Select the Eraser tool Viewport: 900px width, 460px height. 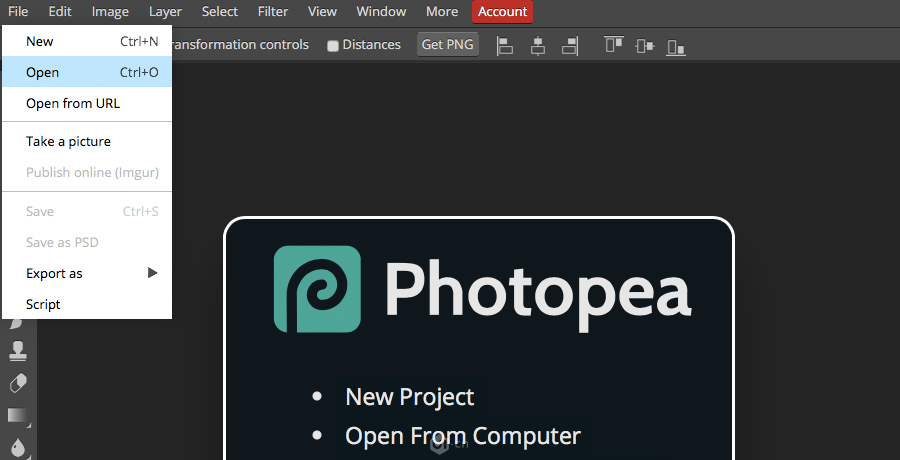[x=18, y=383]
